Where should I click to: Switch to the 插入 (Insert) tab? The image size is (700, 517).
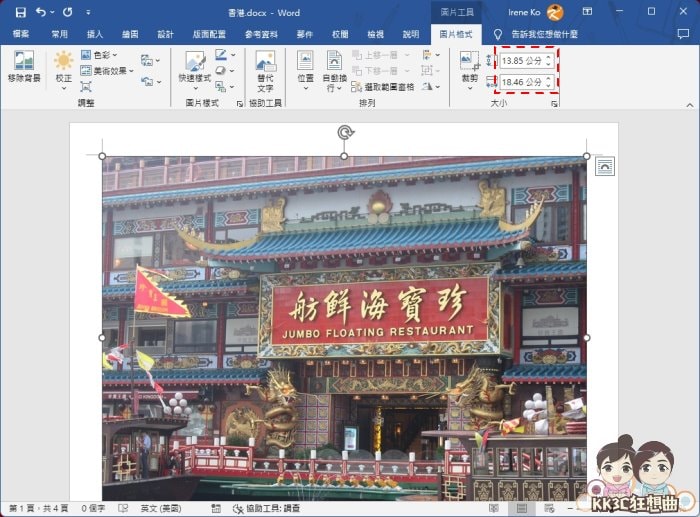95,34
